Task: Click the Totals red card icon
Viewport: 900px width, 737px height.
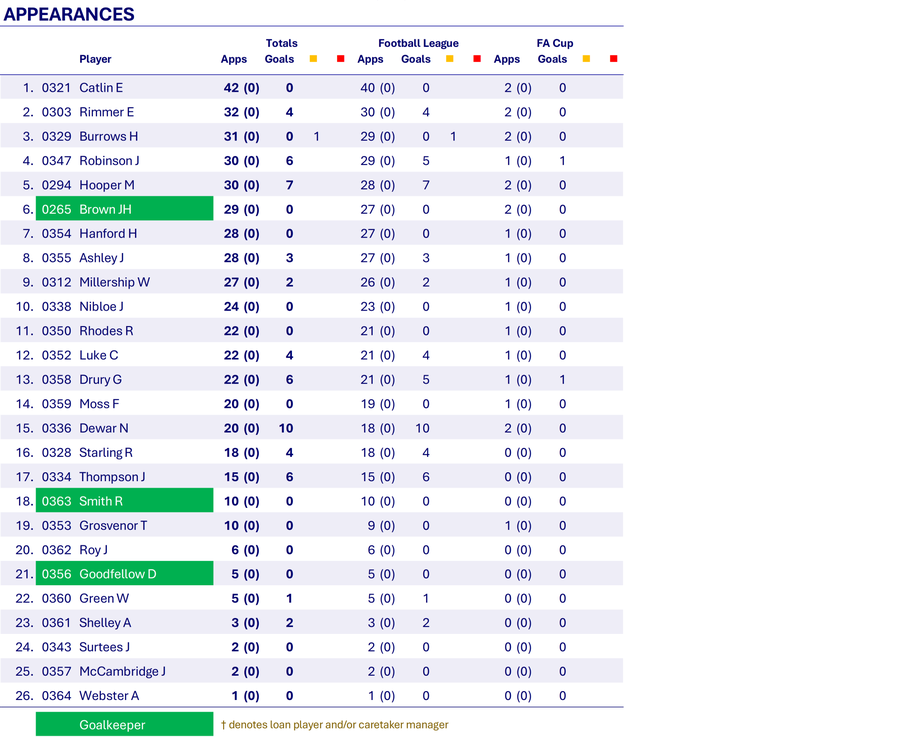Action: 341,59
